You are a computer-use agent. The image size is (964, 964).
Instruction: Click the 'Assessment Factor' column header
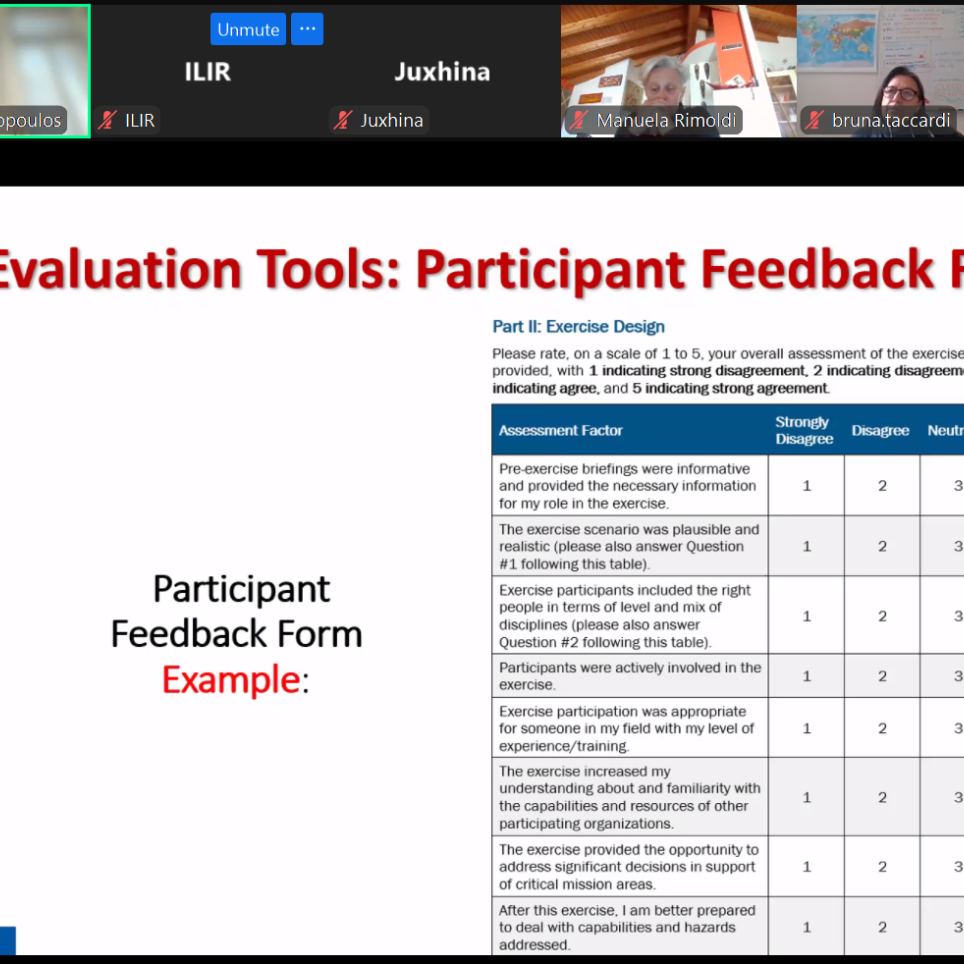click(x=561, y=430)
